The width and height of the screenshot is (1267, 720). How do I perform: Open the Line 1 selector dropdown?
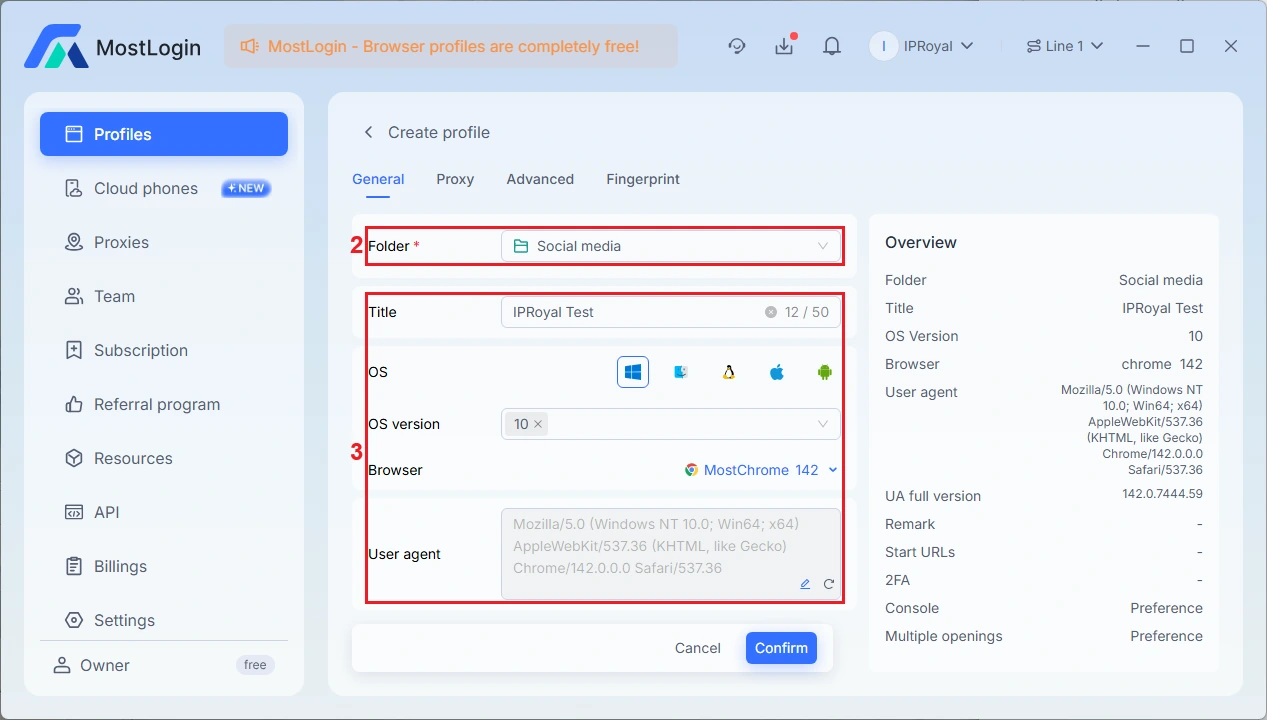1064,46
